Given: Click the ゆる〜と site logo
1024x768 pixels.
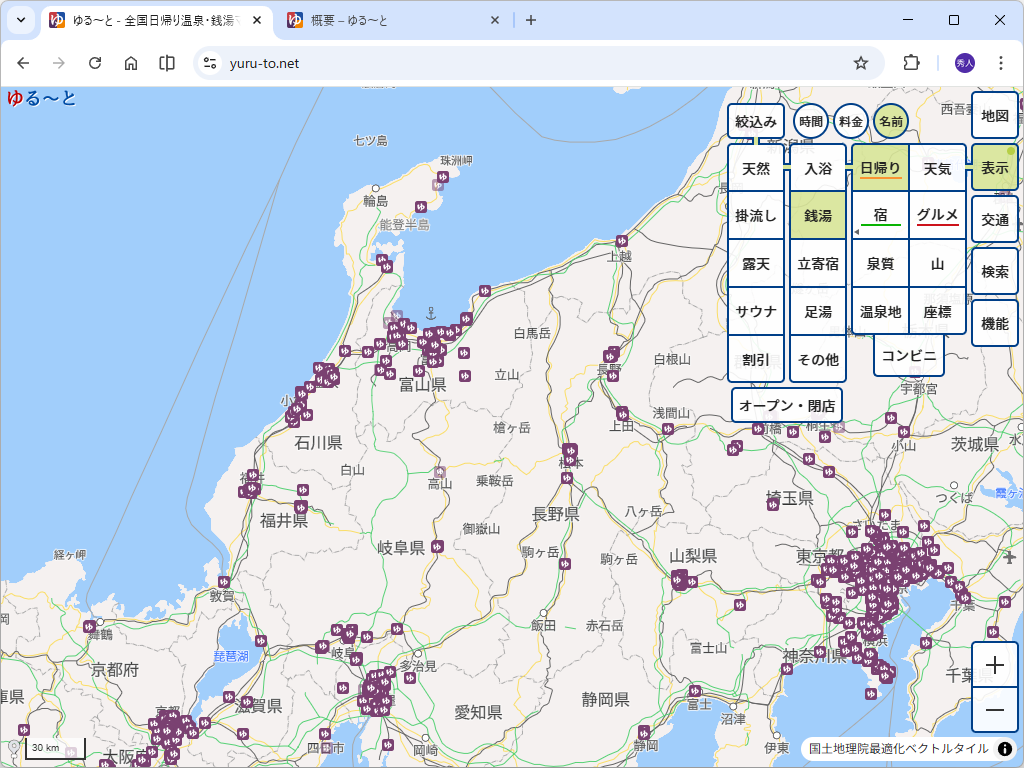Looking at the screenshot, I should [42, 98].
